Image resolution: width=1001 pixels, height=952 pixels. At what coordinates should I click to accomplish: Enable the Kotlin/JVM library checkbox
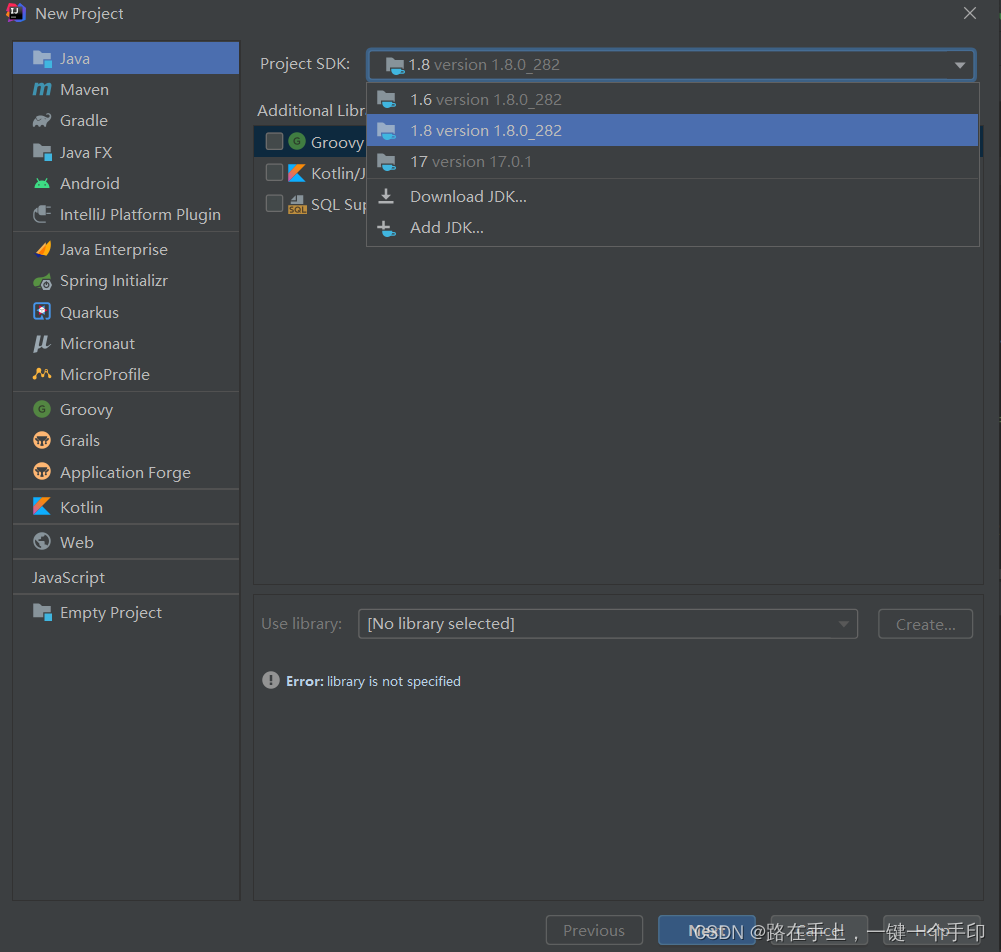pos(275,172)
